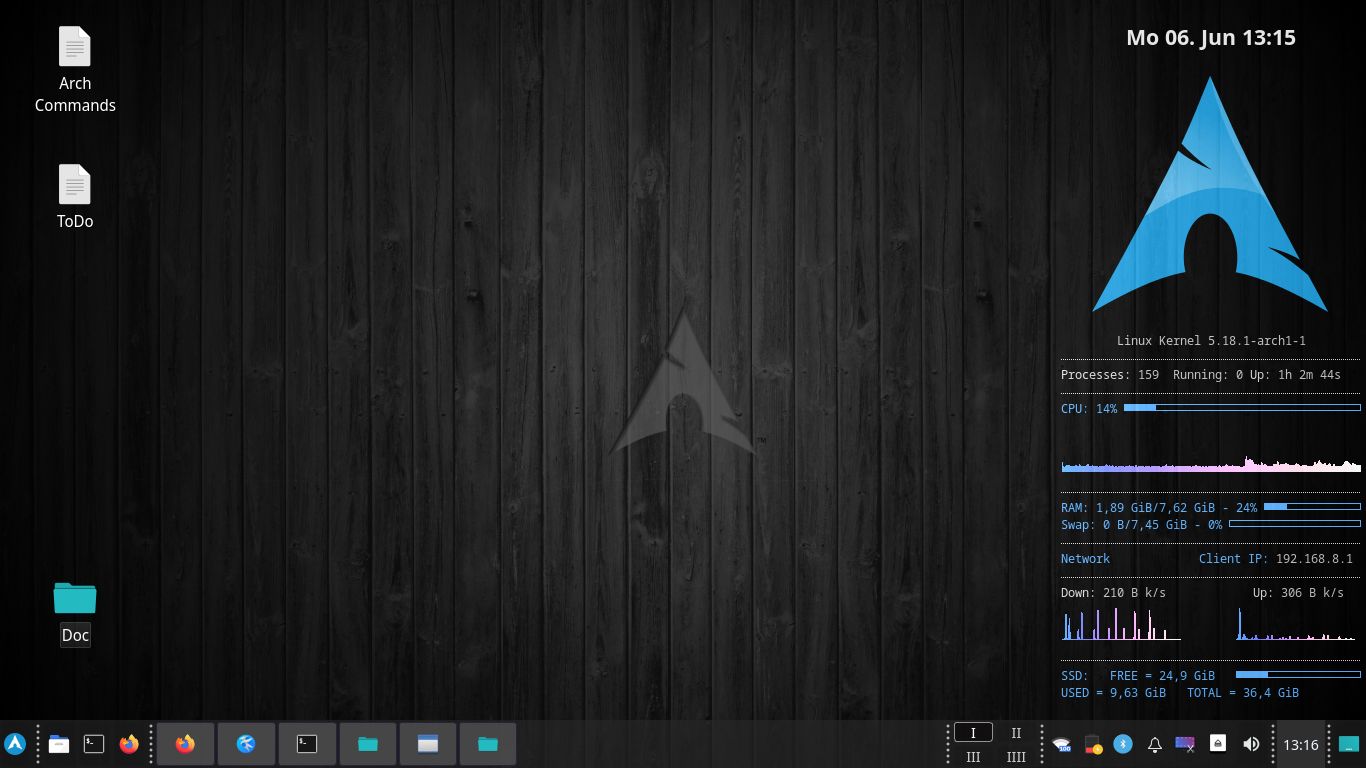Select the ToDo desktop file
This screenshot has width=1366, height=768.
click(75, 197)
